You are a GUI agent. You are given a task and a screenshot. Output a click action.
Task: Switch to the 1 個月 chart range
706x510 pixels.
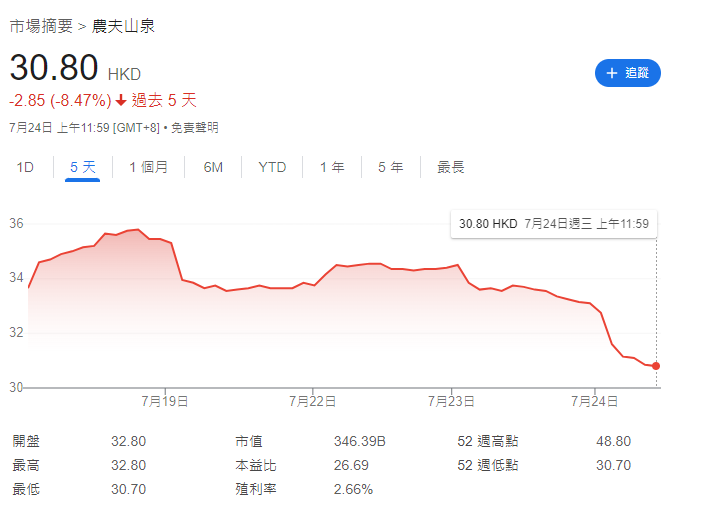[148, 167]
